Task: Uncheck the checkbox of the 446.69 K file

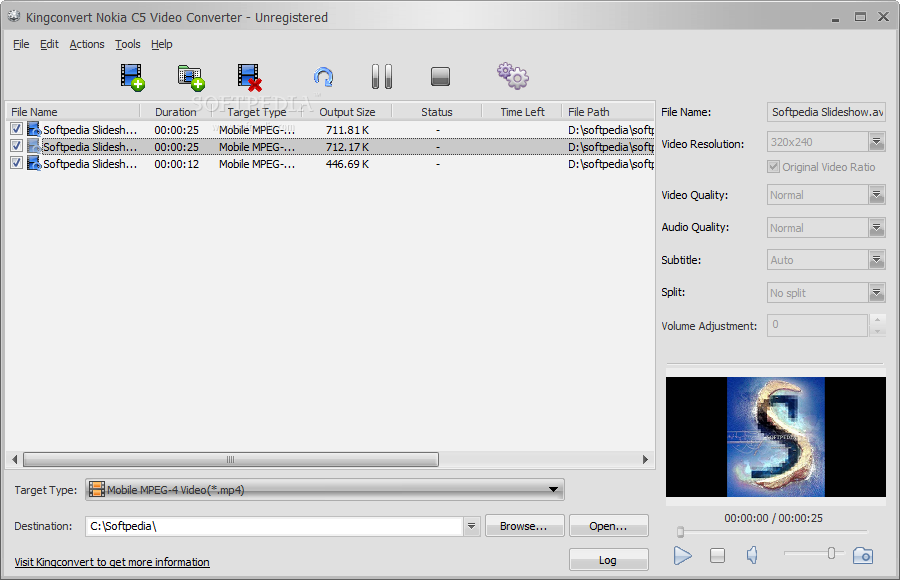Action: pyautogui.click(x=16, y=163)
